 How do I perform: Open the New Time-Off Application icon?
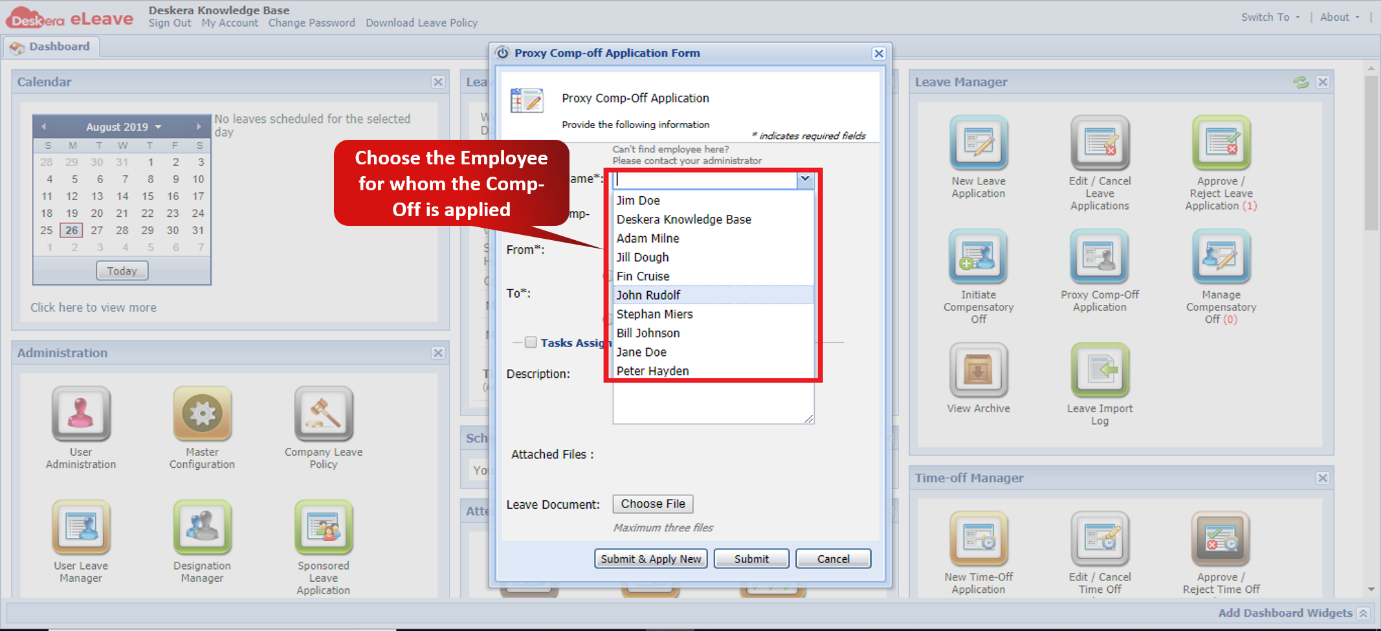coord(978,540)
